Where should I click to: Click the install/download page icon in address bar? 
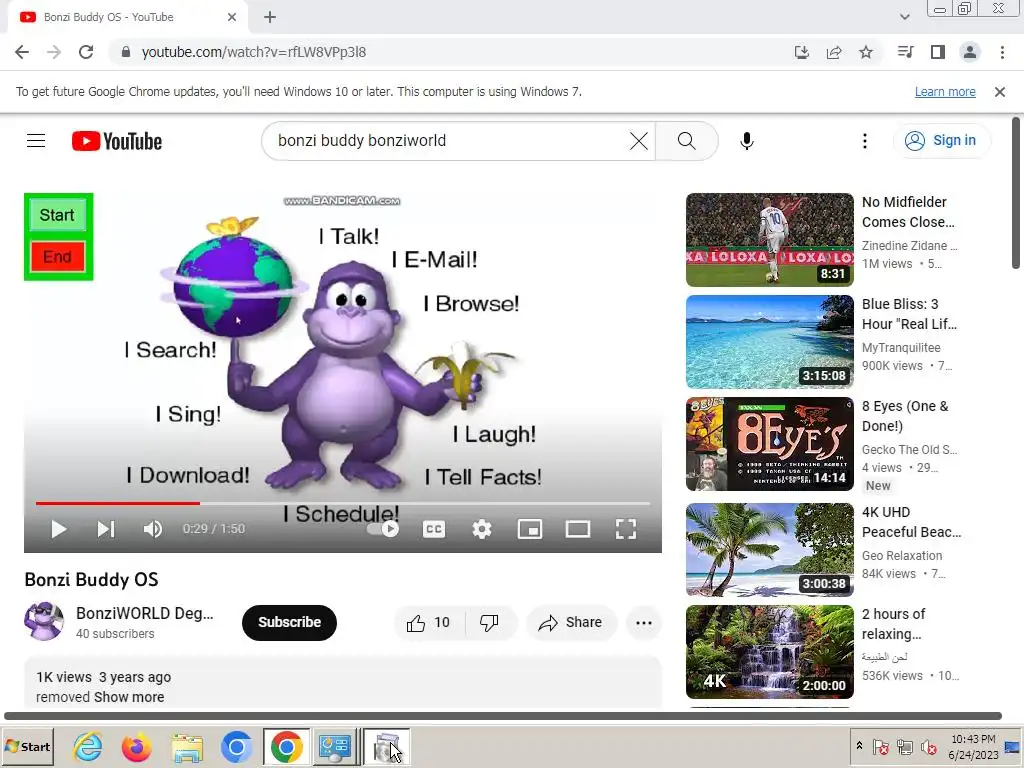[802, 52]
